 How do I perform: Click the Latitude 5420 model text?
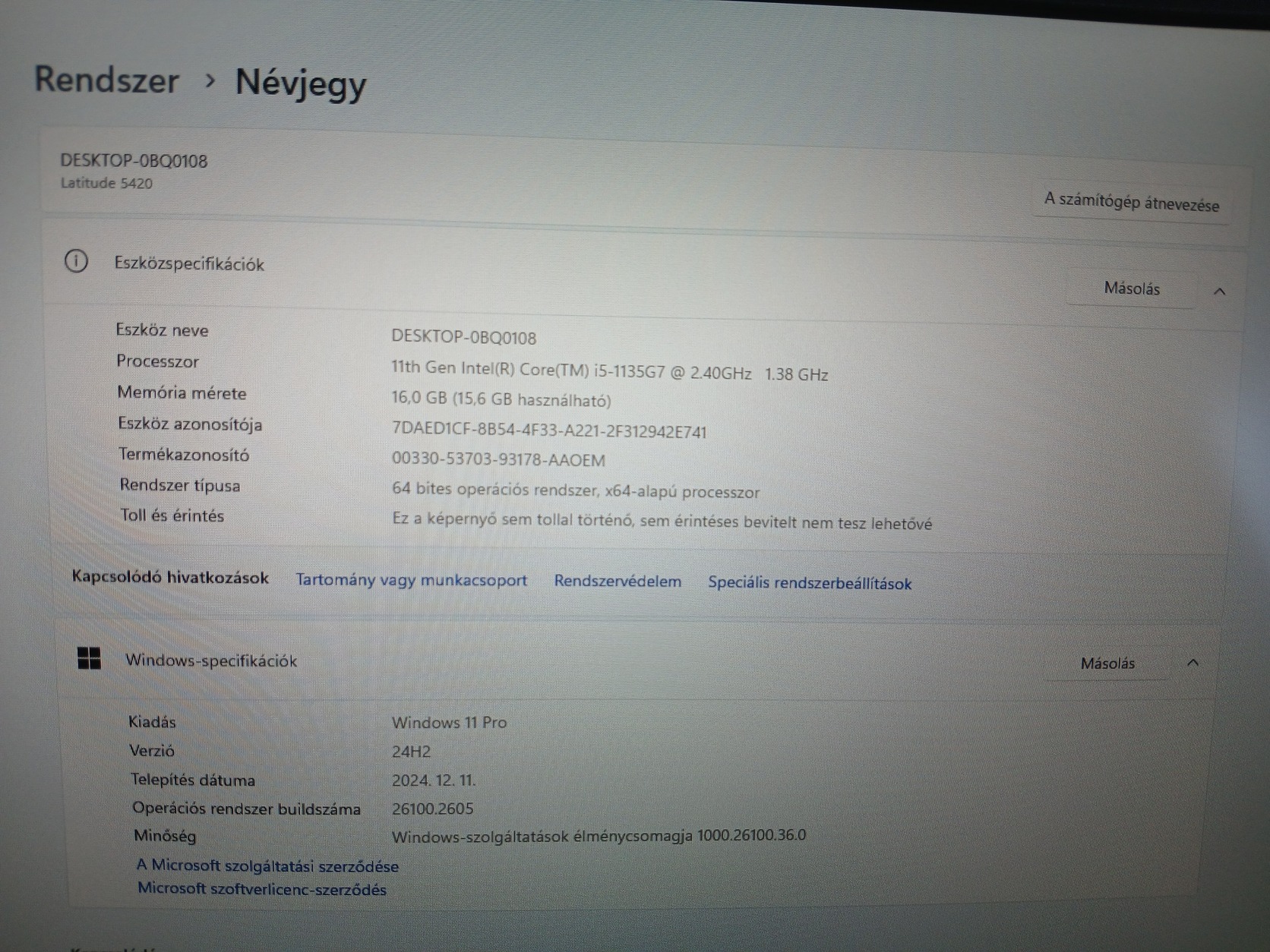106,183
